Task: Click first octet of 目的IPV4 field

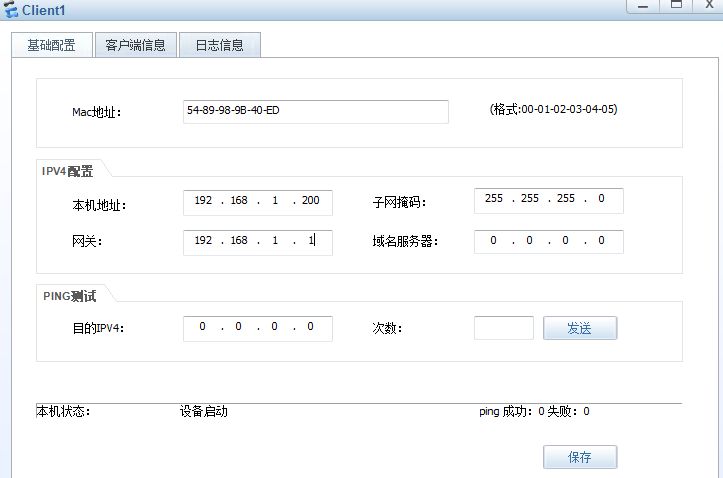Action: 204,327
